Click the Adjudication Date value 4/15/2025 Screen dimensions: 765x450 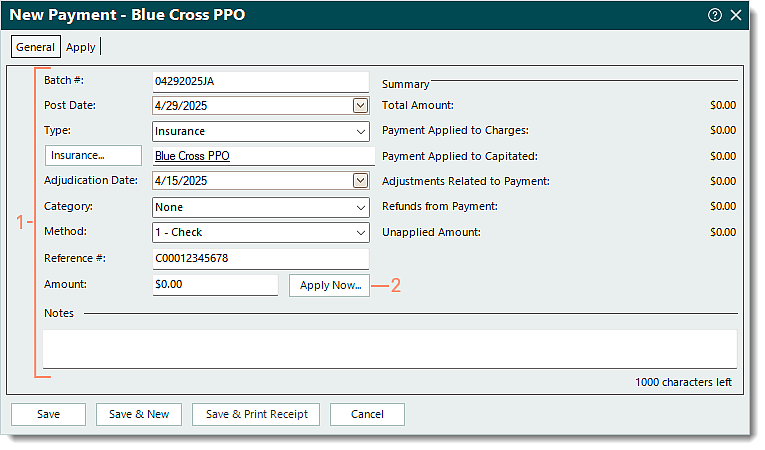tap(181, 181)
